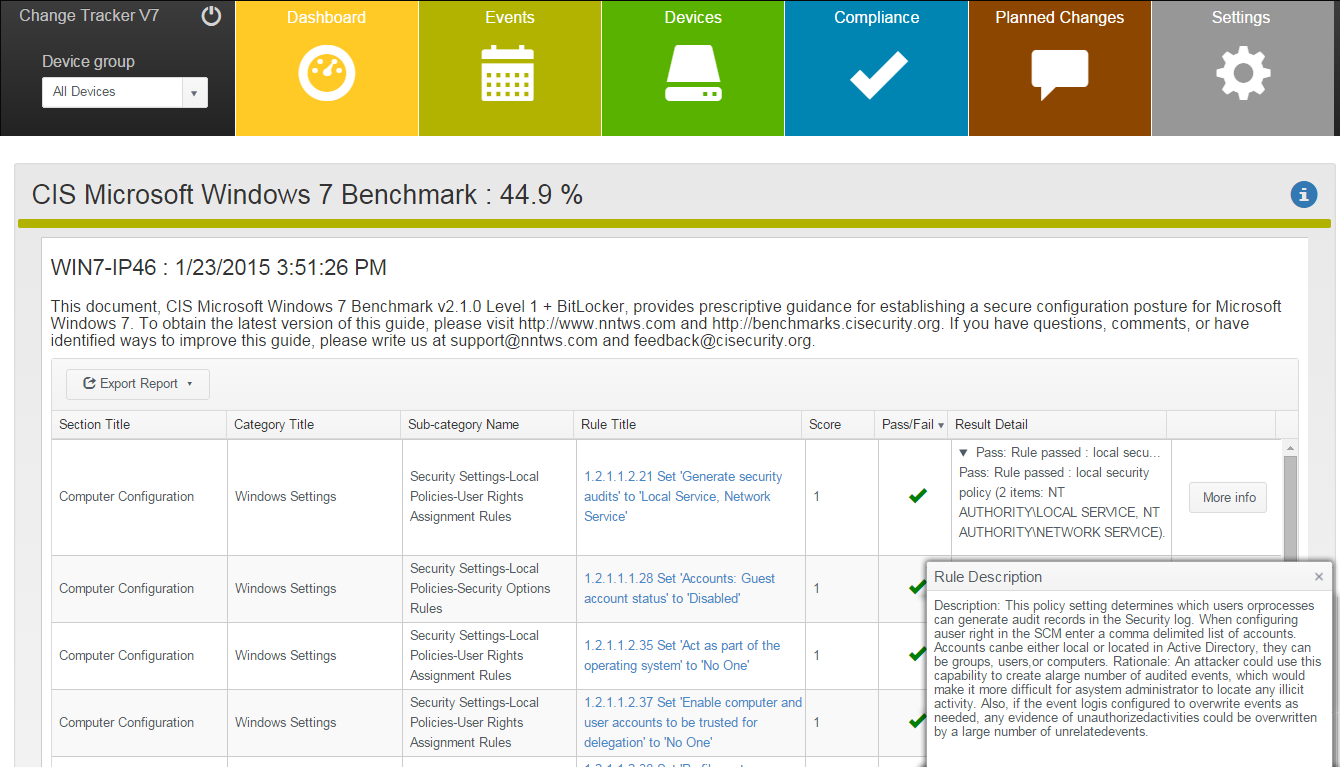Open the Devices drive icon
The width and height of the screenshot is (1340, 767).
[x=693, y=73]
